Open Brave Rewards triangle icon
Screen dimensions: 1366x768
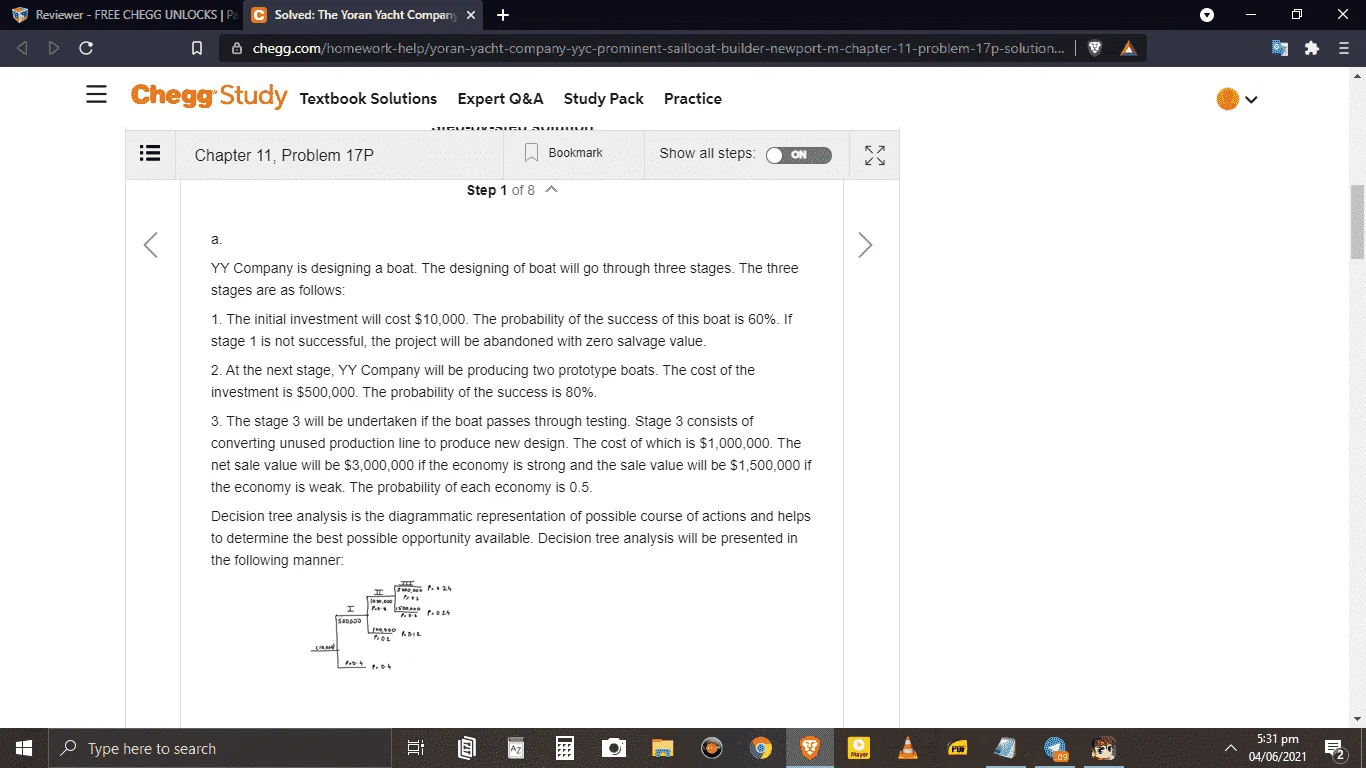point(1128,48)
